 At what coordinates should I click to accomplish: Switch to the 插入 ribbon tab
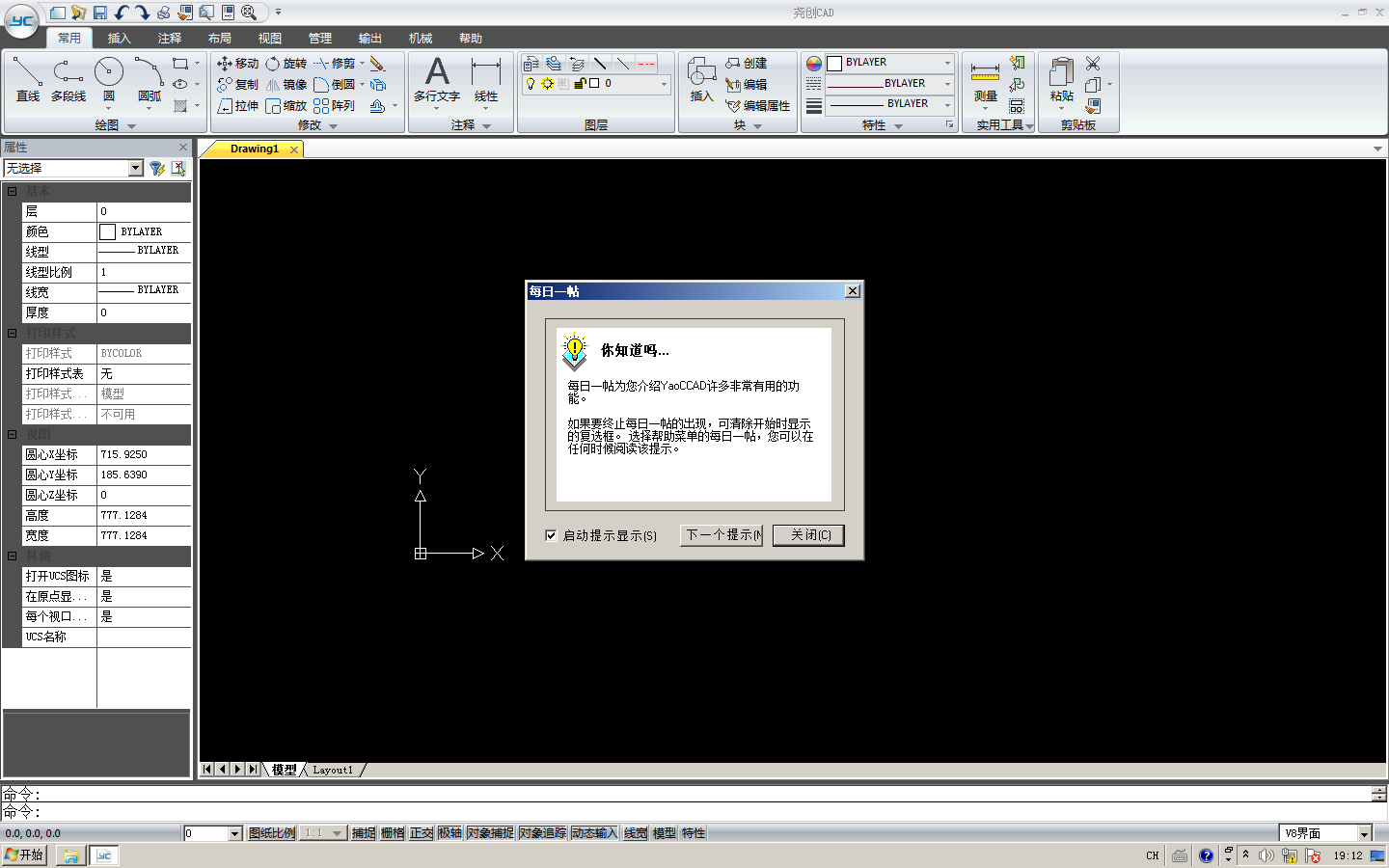120,39
